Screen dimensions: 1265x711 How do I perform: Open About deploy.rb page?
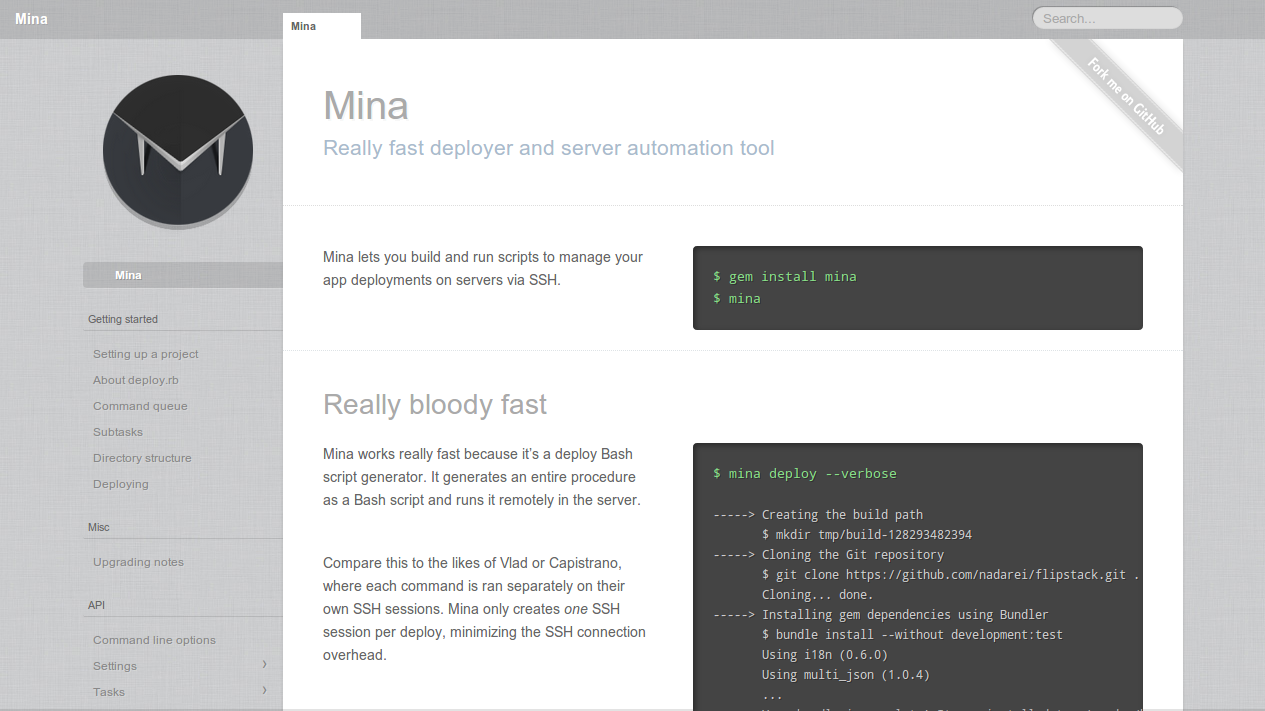coord(136,380)
